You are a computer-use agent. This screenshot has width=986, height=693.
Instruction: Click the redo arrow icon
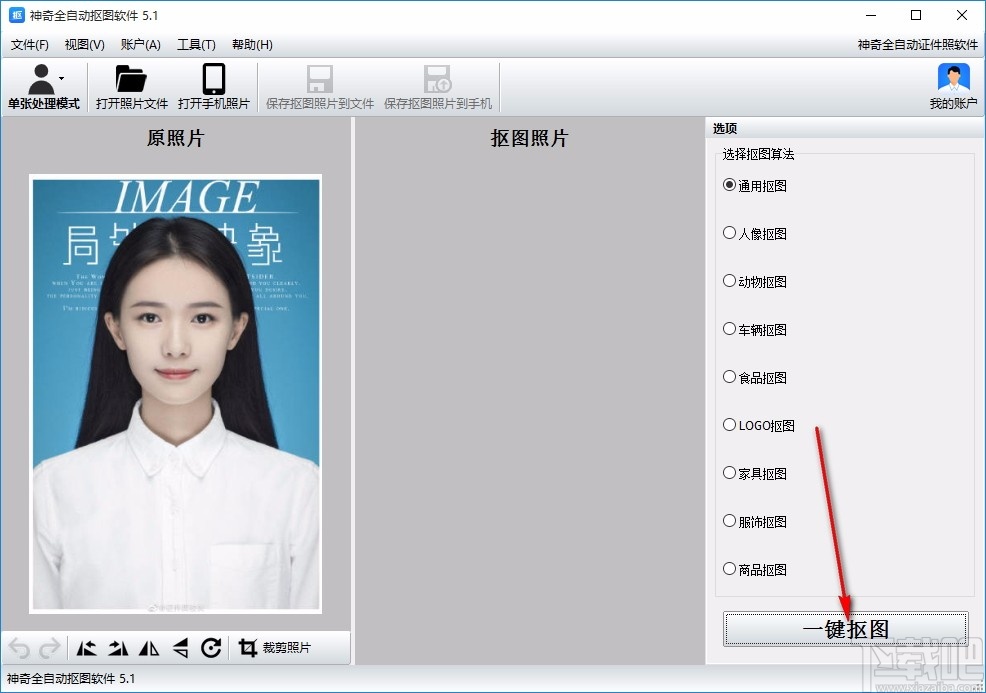tap(49, 648)
